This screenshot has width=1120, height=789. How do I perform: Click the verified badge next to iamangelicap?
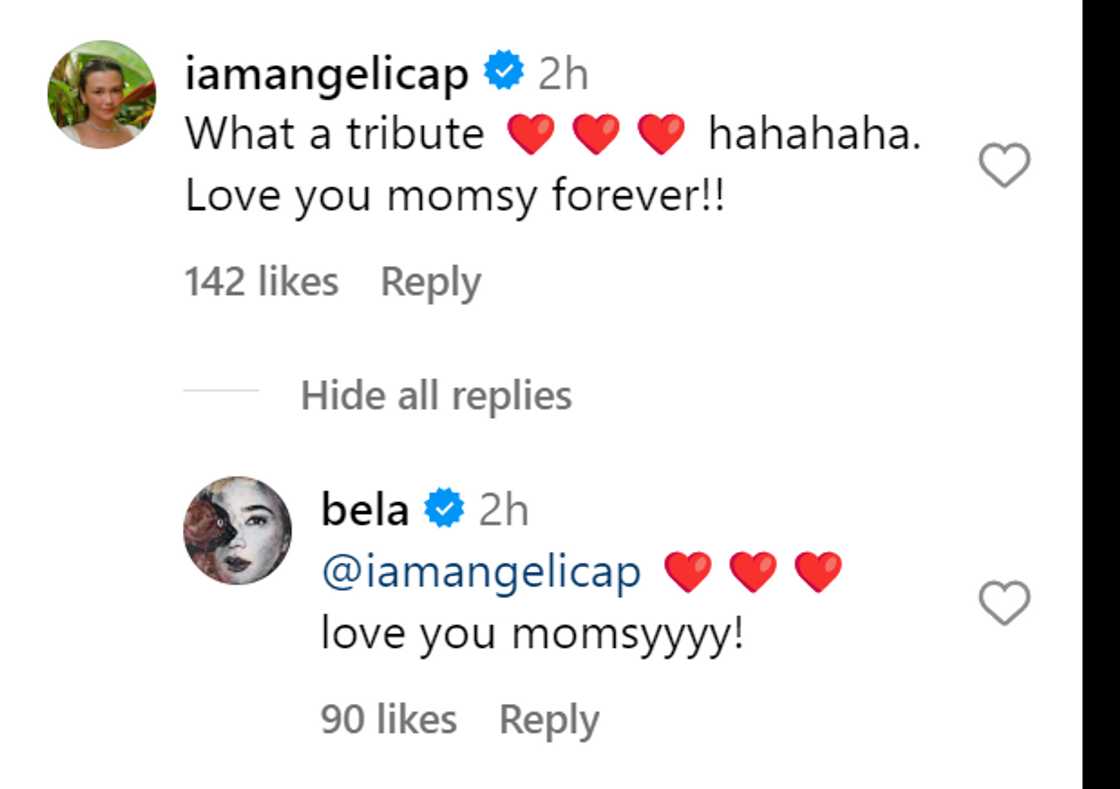[x=502, y=70]
